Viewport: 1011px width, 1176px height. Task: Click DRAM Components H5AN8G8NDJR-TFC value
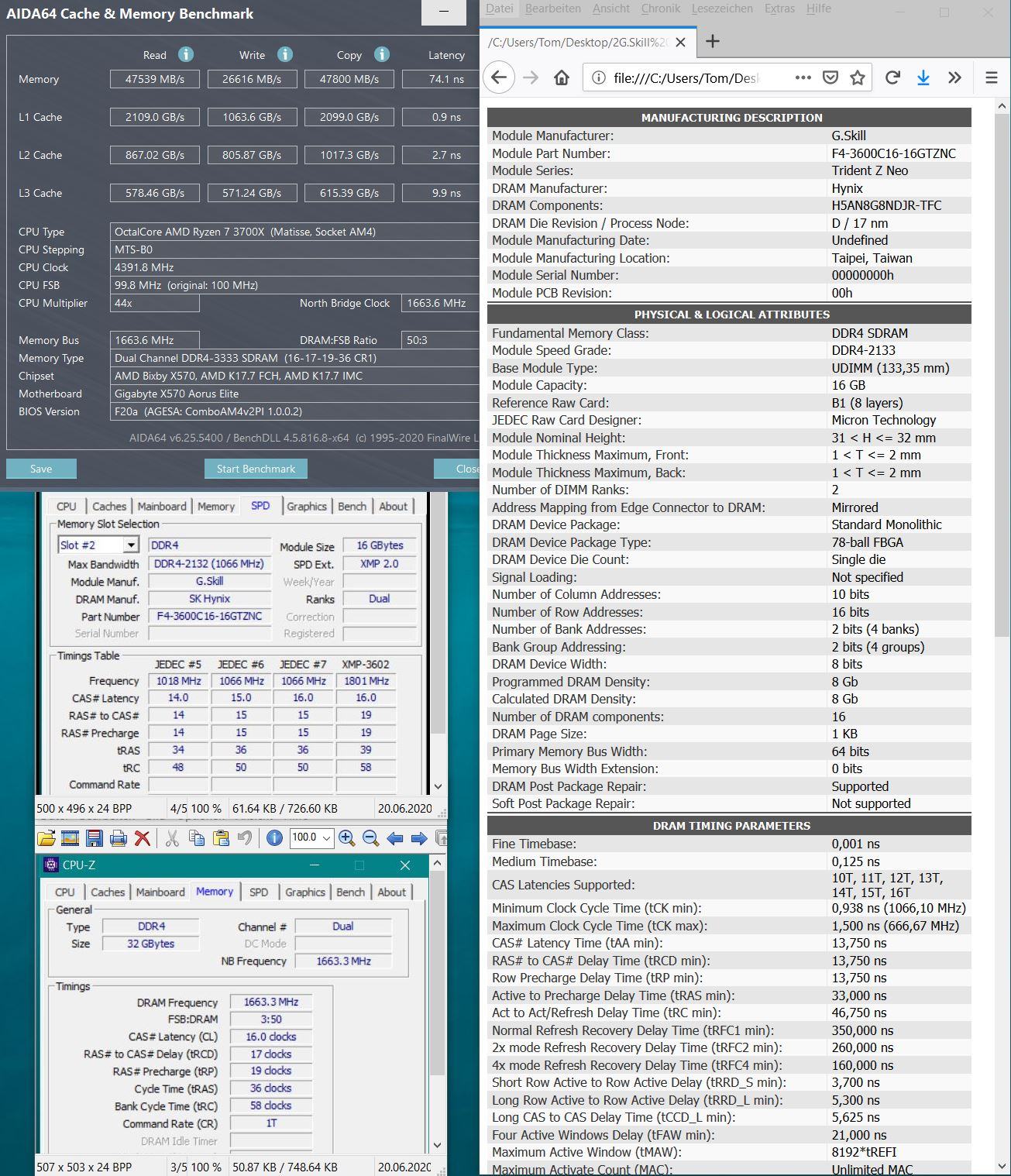887,205
